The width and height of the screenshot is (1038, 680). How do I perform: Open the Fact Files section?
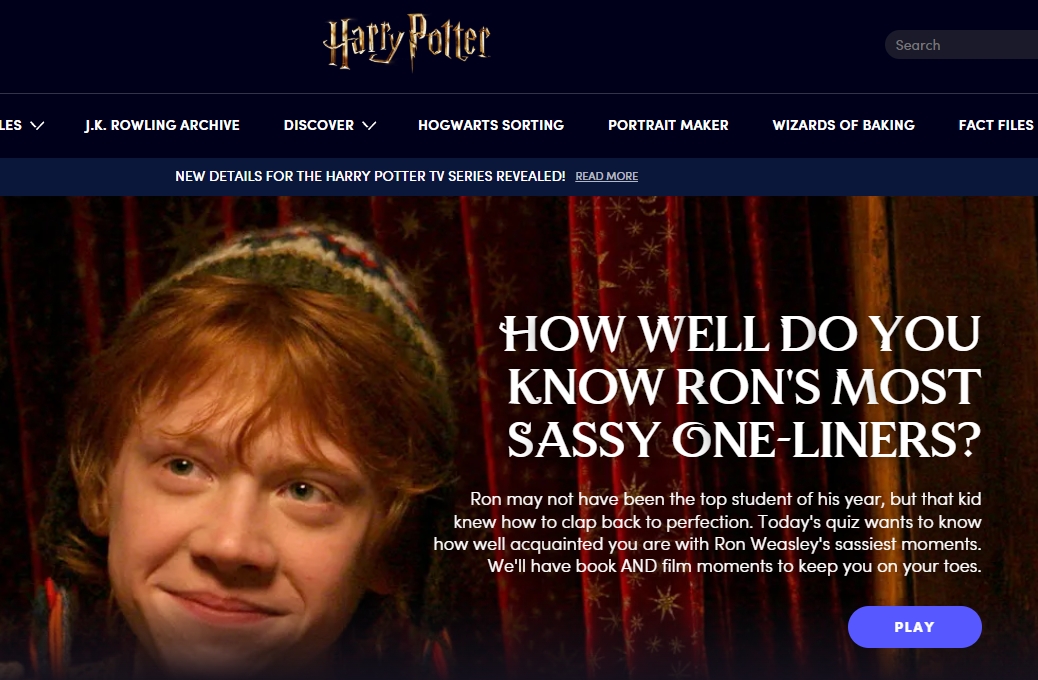pos(996,125)
